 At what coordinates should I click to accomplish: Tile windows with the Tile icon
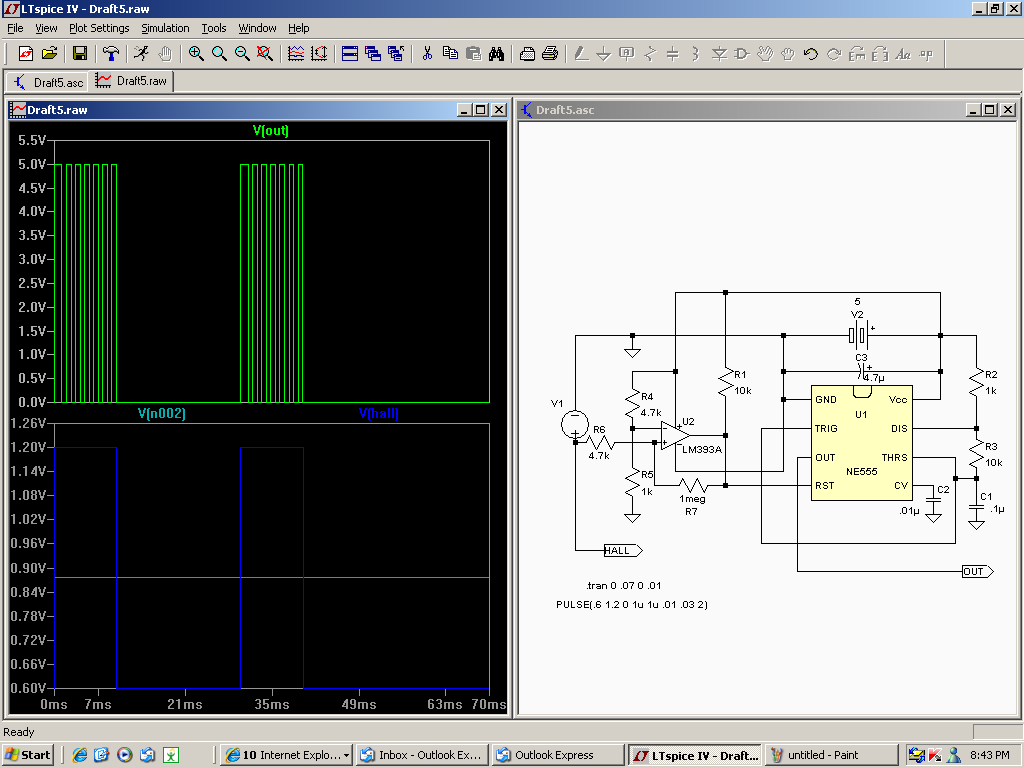click(350, 54)
